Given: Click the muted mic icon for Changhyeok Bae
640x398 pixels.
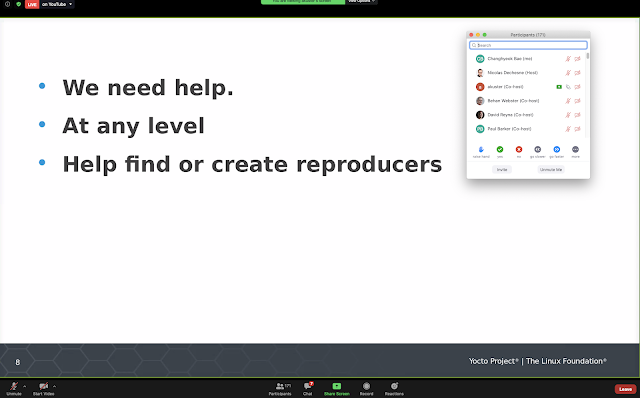Looking at the screenshot, I should click(568, 59).
